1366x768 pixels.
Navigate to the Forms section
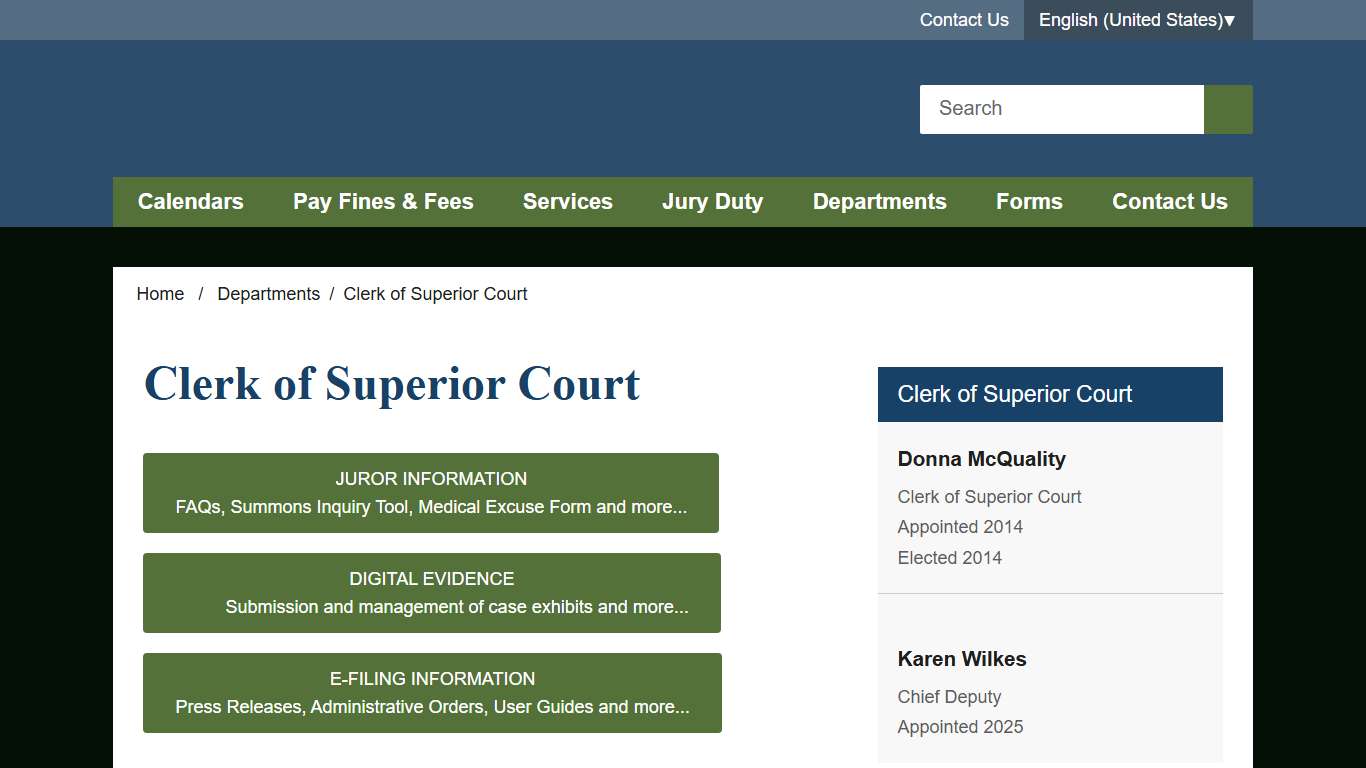(x=1029, y=201)
